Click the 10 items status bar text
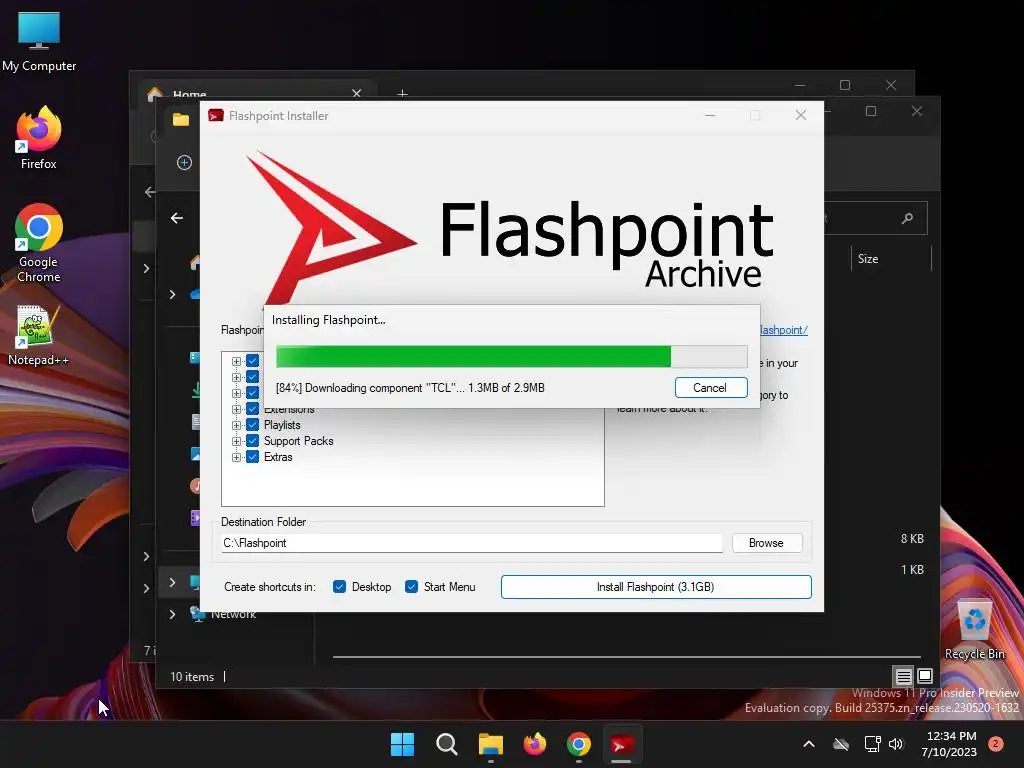Screen dimensions: 1024x768 coord(192,677)
